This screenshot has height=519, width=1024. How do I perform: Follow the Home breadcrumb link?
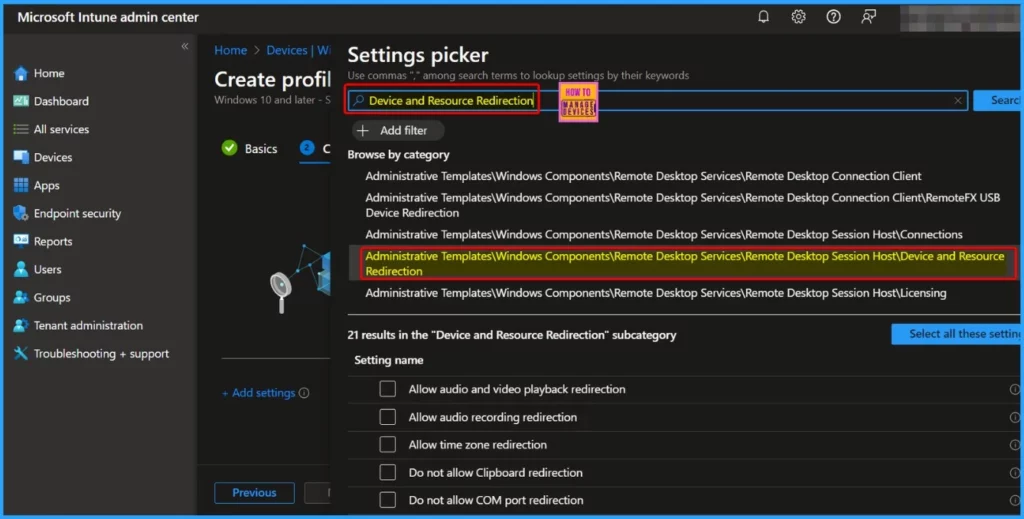pos(231,50)
